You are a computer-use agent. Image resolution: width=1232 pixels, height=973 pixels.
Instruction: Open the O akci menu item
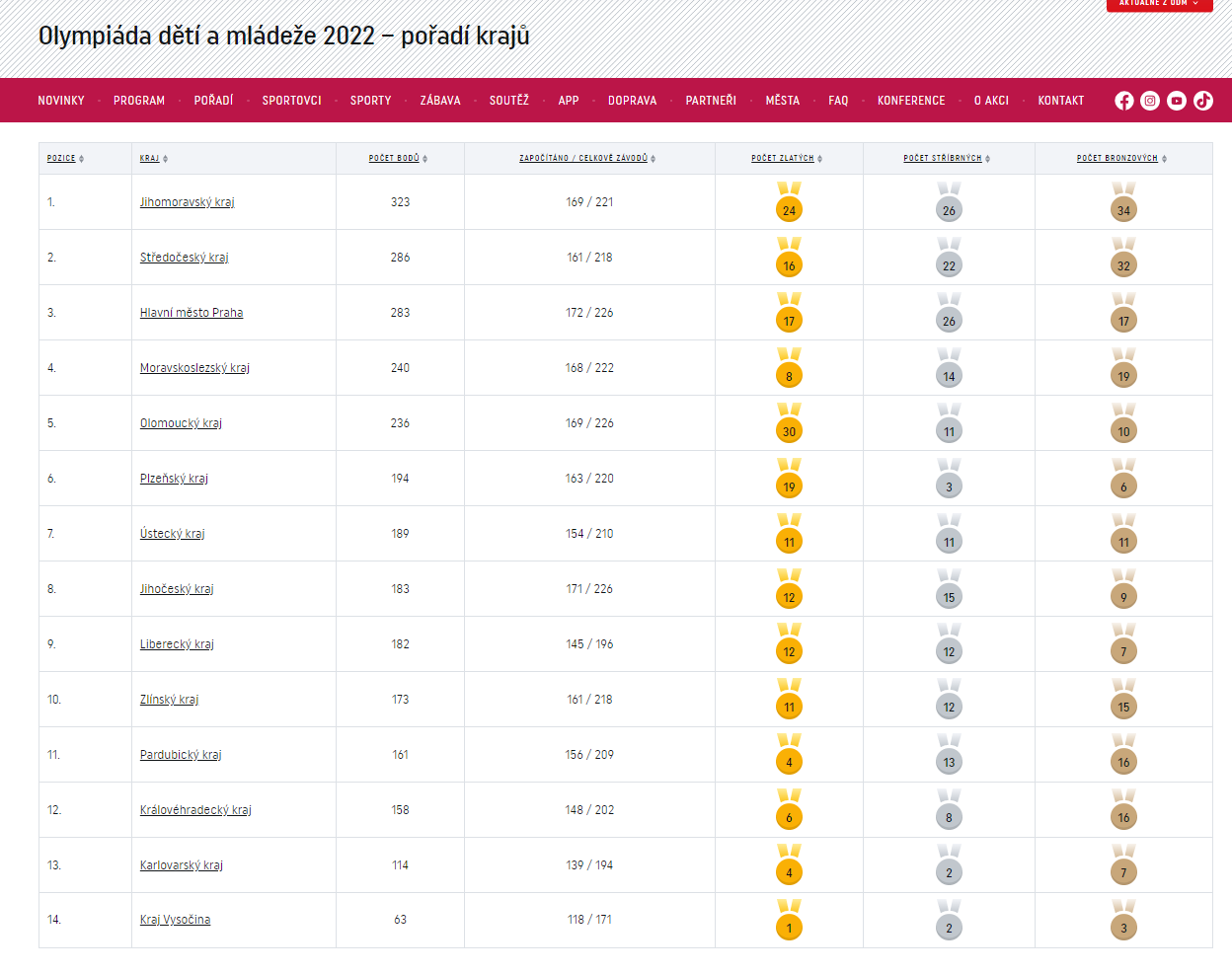point(991,101)
